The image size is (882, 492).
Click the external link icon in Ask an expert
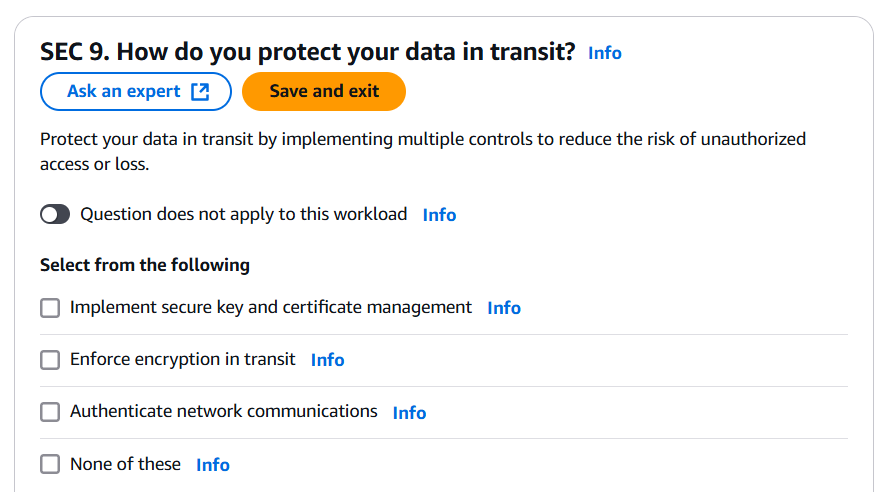[x=200, y=92]
